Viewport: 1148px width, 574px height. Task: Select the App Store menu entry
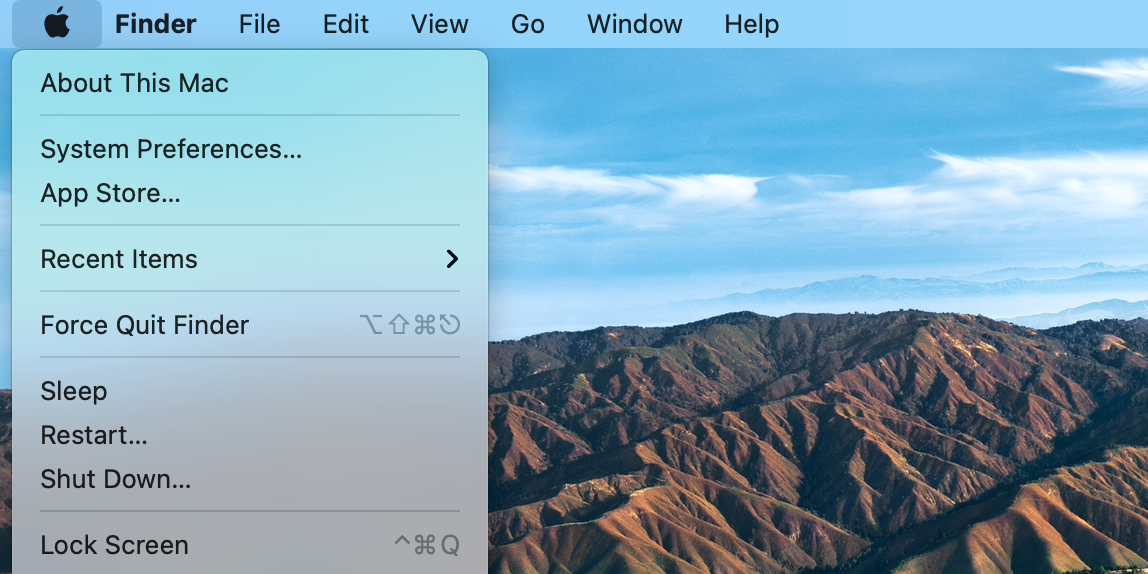point(110,193)
